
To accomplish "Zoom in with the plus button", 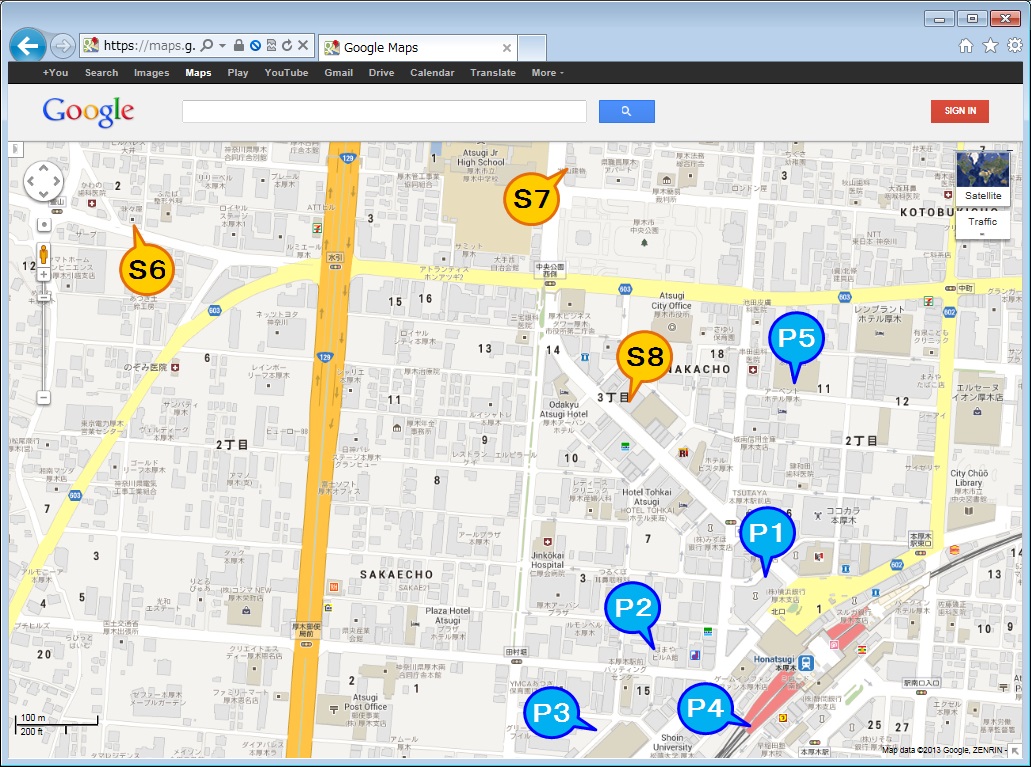I will pos(43,274).
